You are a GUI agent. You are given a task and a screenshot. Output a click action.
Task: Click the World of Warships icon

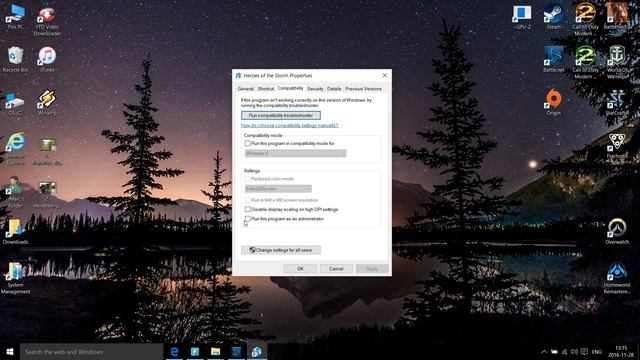(617, 62)
